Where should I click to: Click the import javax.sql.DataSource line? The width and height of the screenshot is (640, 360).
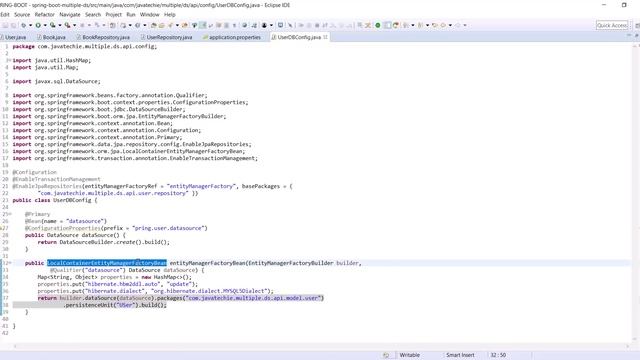pos(56,81)
